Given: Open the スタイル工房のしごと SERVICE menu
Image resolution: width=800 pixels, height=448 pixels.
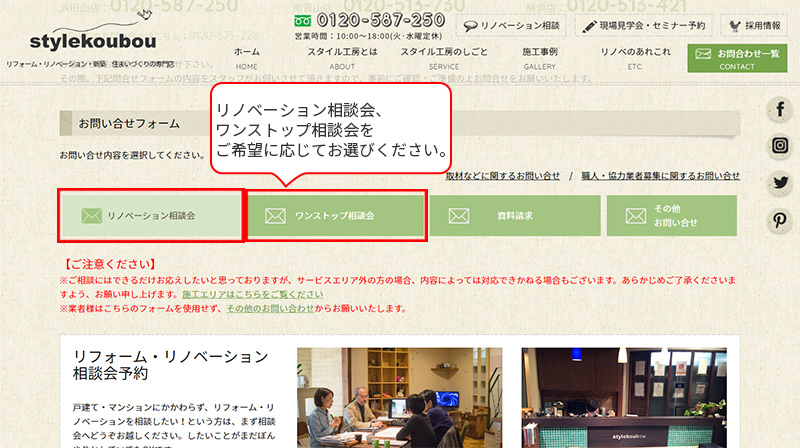Looking at the screenshot, I should pos(444,58).
